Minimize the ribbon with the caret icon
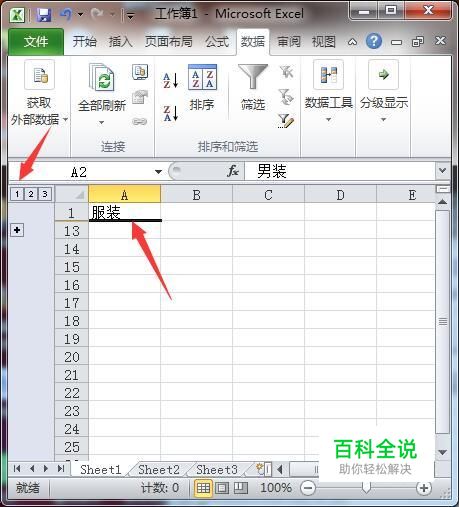Viewport: 459px width, 507px height. pyautogui.click(x=352, y=42)
